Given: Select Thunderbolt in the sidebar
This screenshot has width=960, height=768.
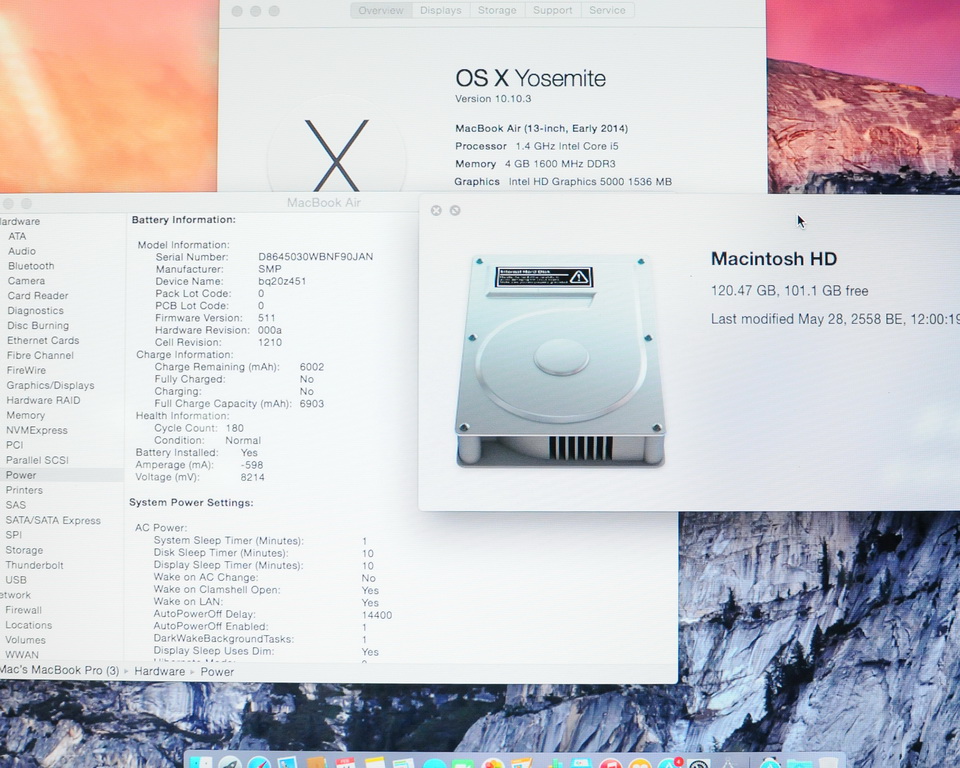Looking at the screenshot, I should [34, 565].
